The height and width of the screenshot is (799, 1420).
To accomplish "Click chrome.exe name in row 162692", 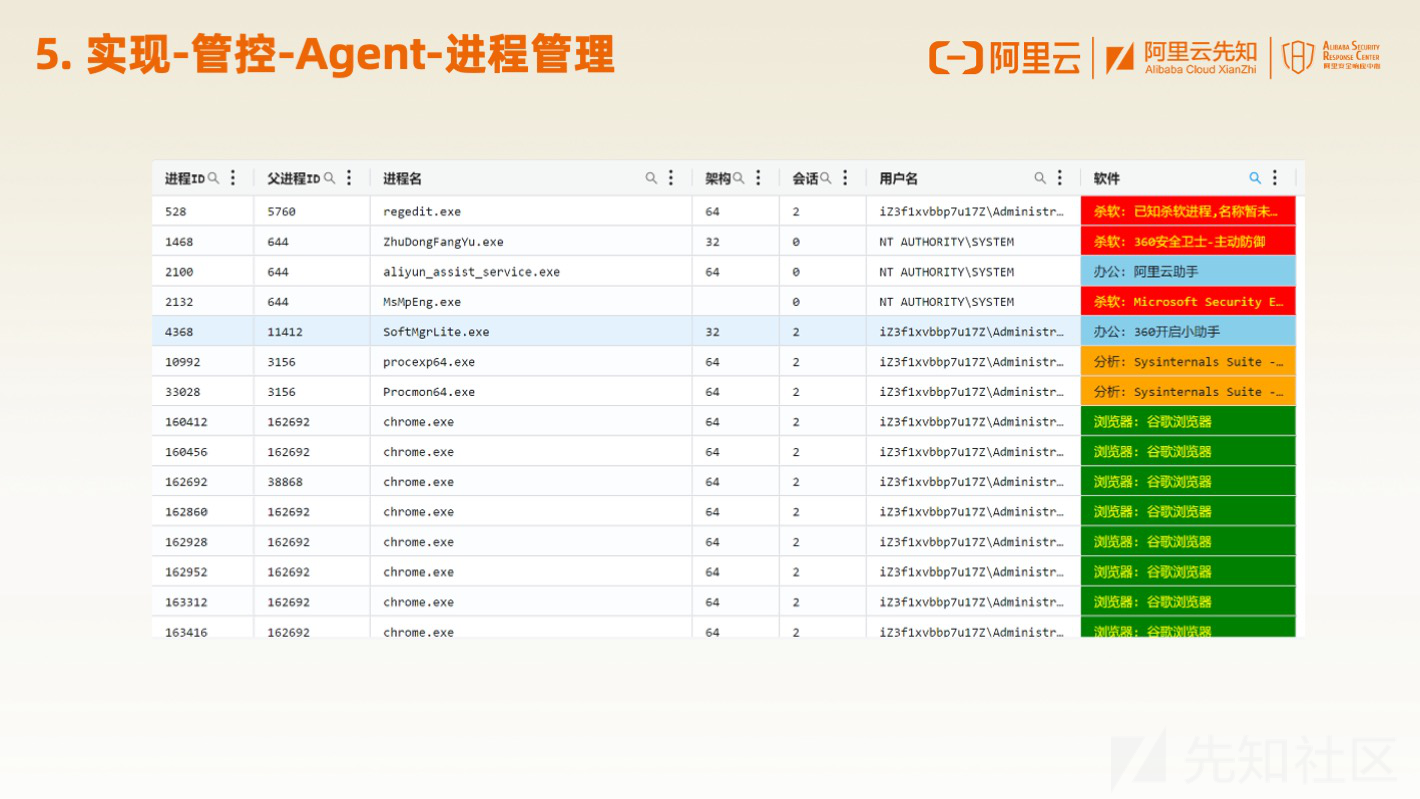I will tap(418, 482).
